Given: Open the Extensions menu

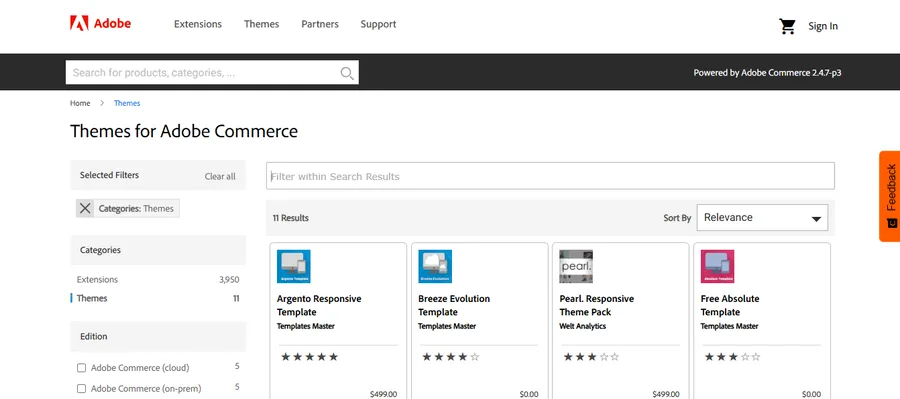Looking at the screenshot, I should [198, 24].
